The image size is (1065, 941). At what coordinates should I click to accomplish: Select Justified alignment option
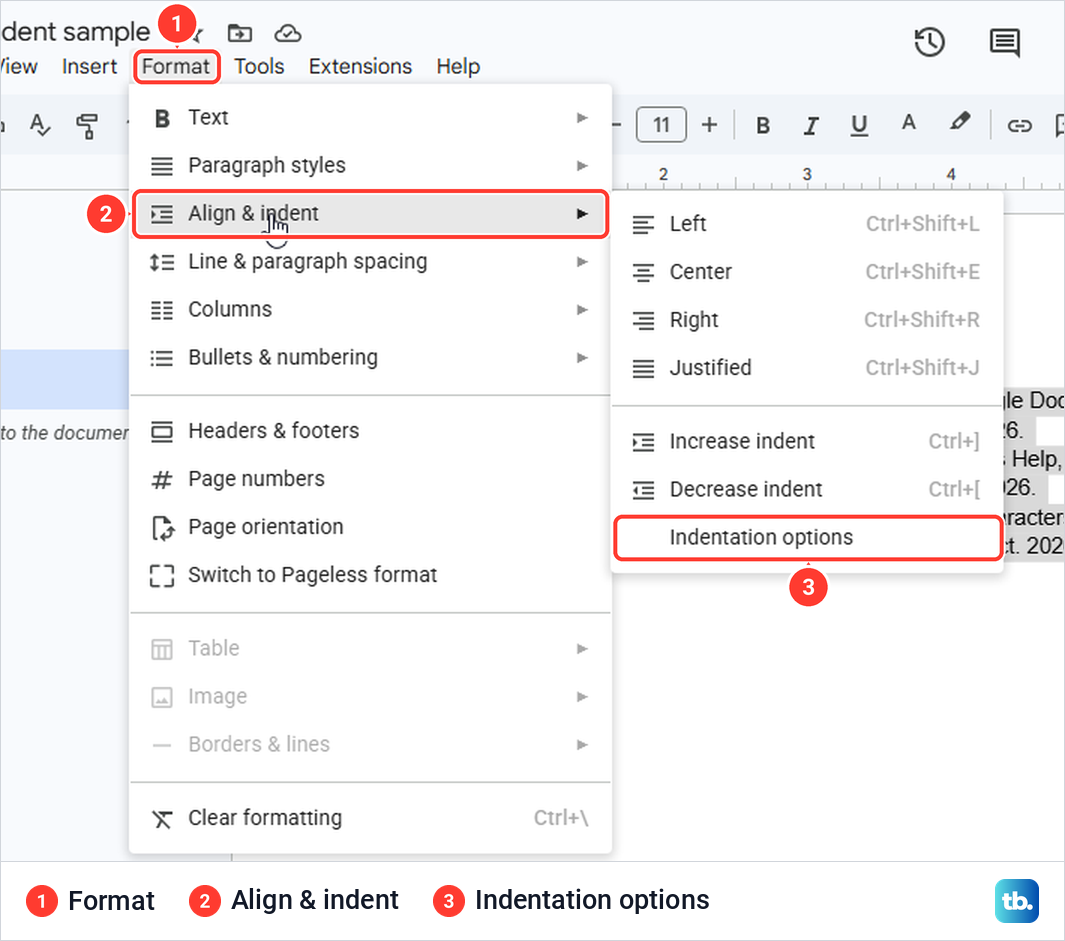tap(807, 368)
